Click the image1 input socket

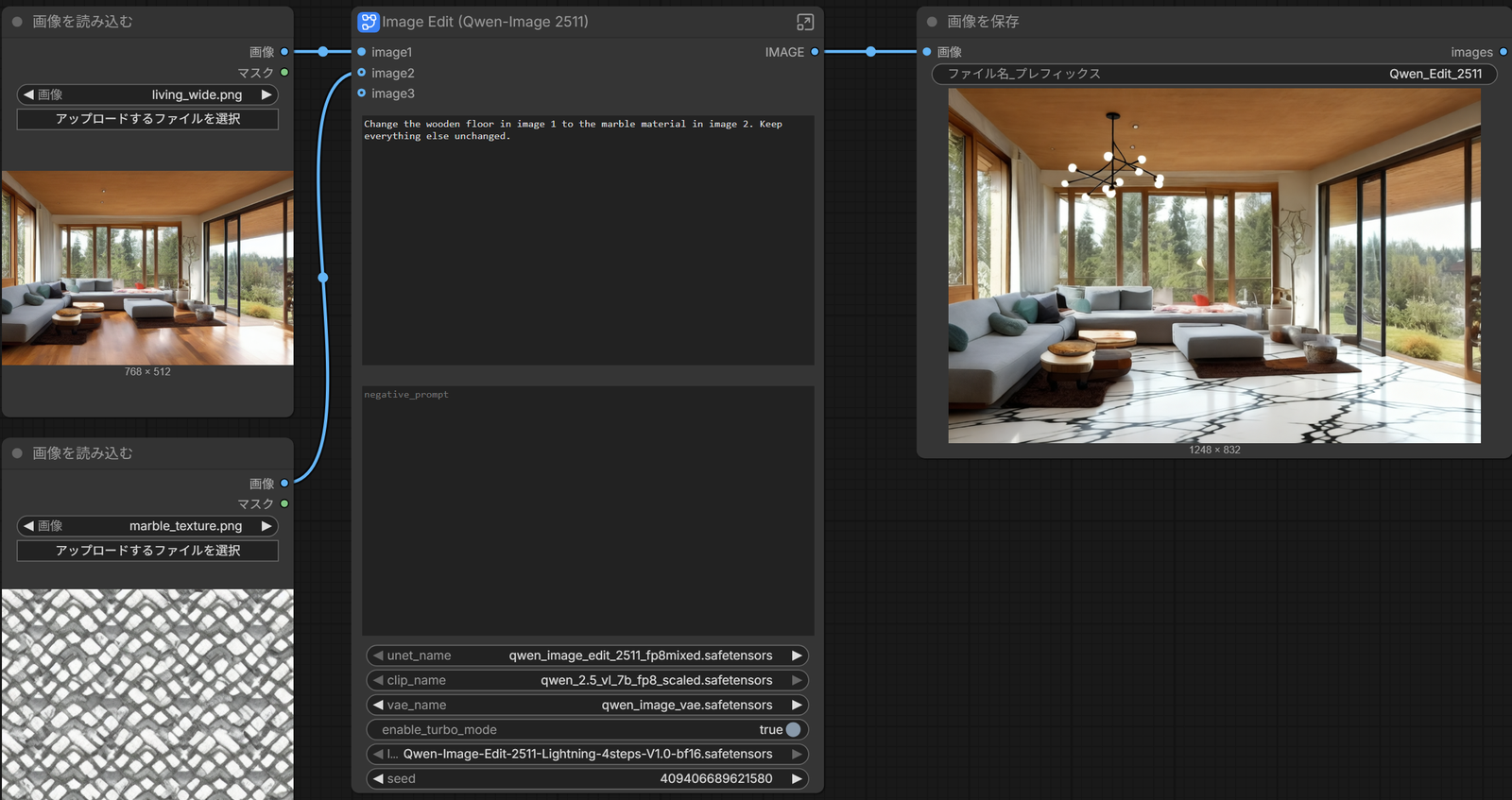pyautogui.click(x=362, y=52)
